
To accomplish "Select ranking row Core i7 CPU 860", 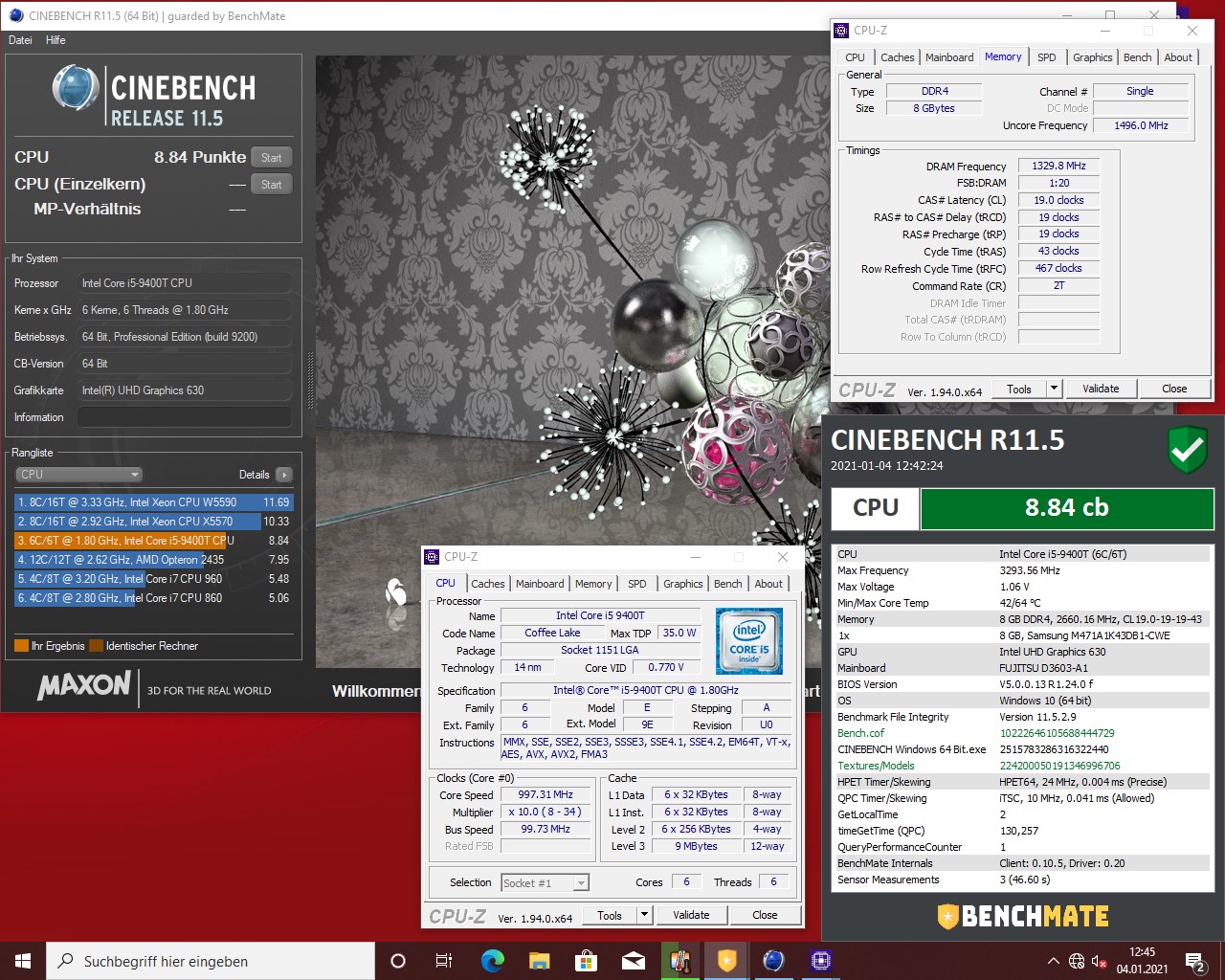I will 153,597.
